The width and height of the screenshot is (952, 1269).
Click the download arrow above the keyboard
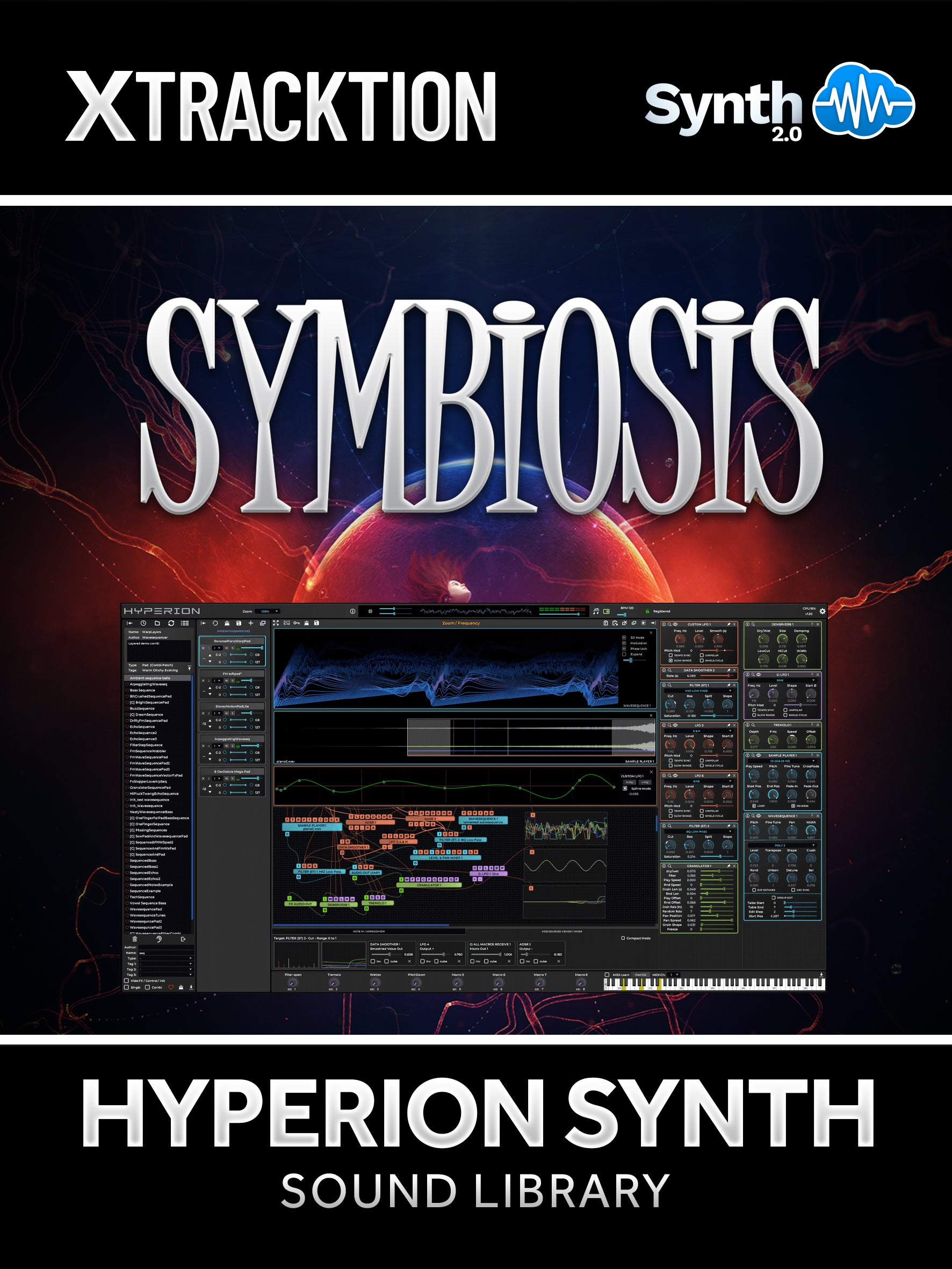pos(822,975)
